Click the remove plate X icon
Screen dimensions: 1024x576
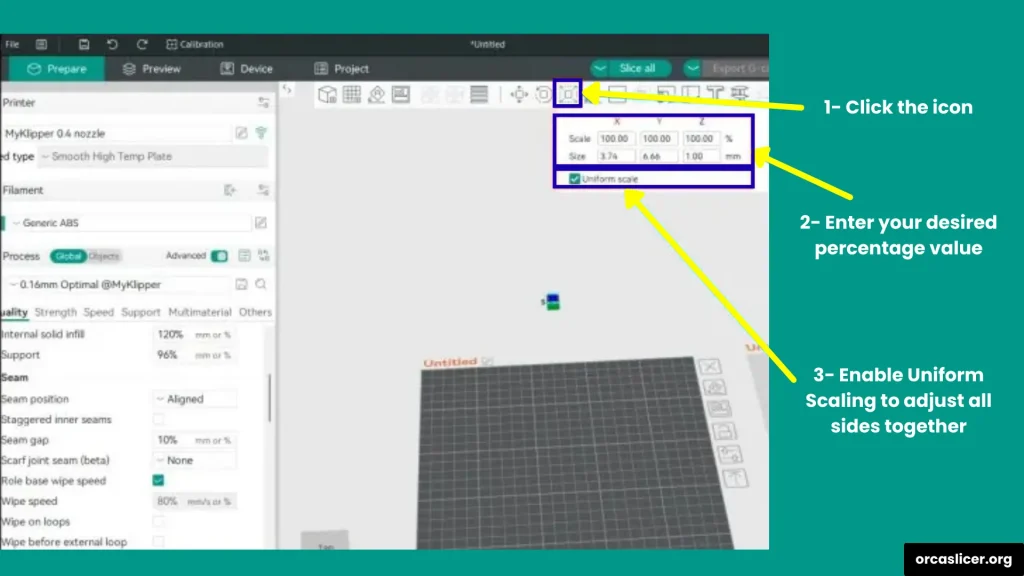[710, 366]
